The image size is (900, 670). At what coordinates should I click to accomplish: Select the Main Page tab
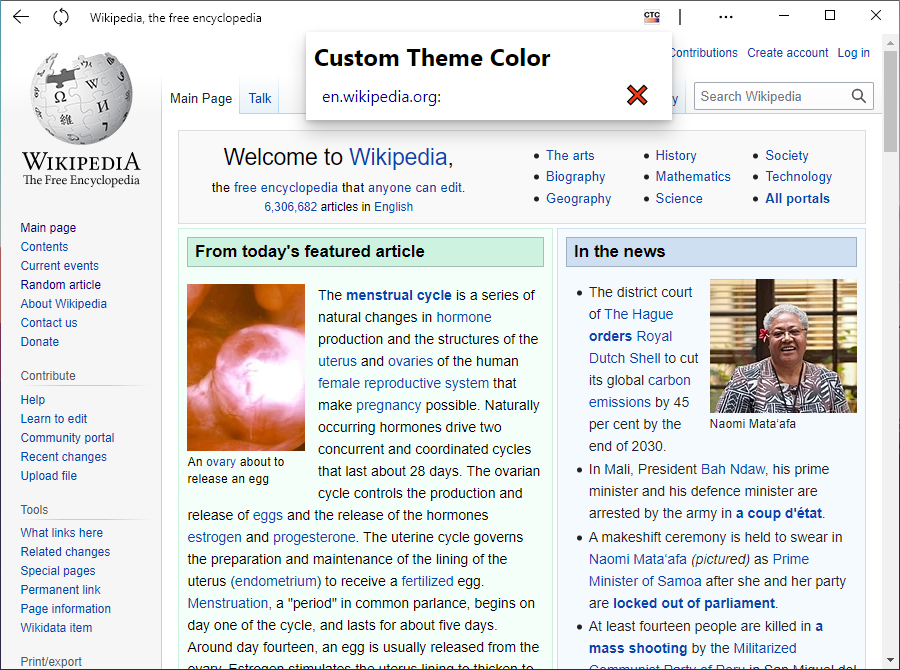click(x=200, y=98)
